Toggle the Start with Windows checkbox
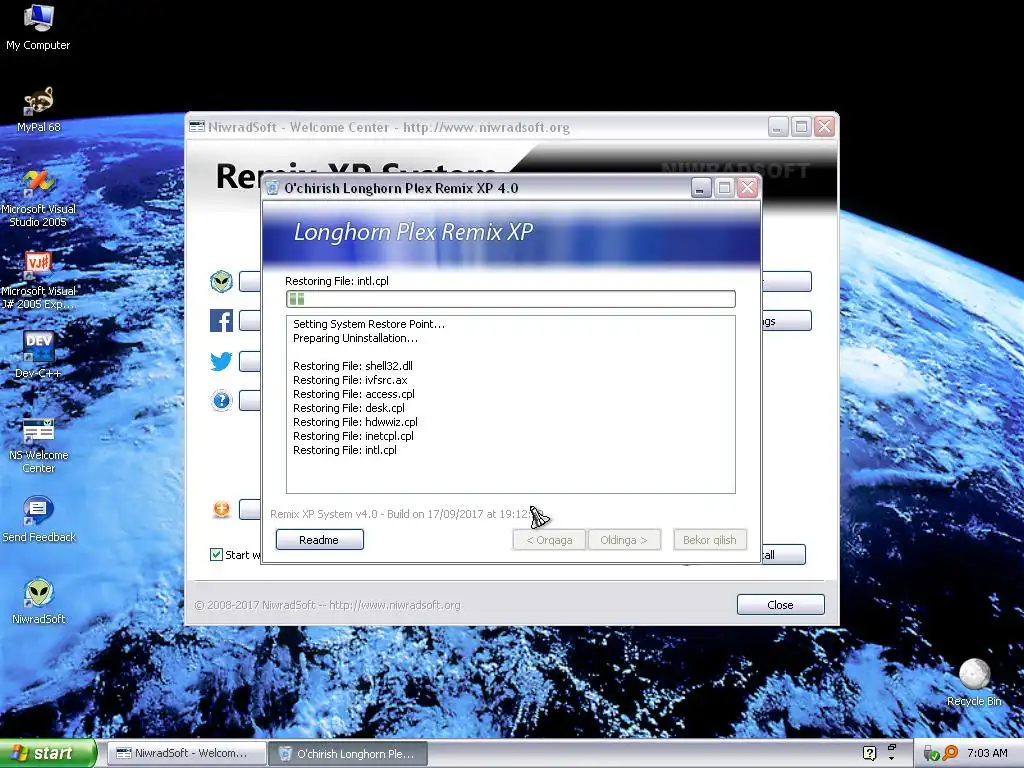The height and width of the screenshot is (768, 1024). click(216, 554)
